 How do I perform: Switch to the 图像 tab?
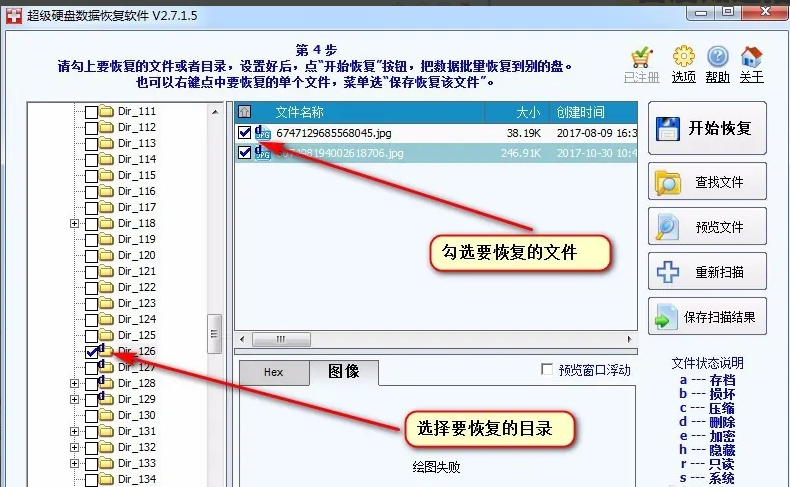(x=344, y=372)
